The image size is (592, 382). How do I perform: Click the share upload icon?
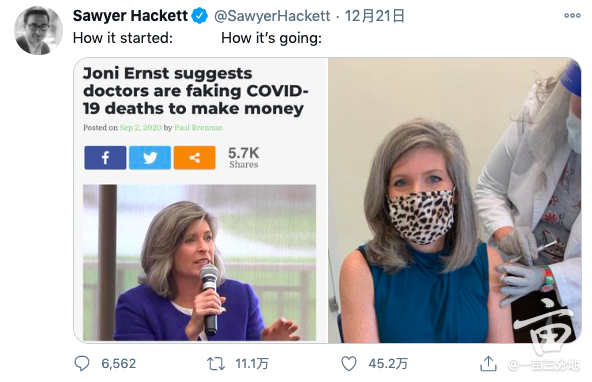488,364
